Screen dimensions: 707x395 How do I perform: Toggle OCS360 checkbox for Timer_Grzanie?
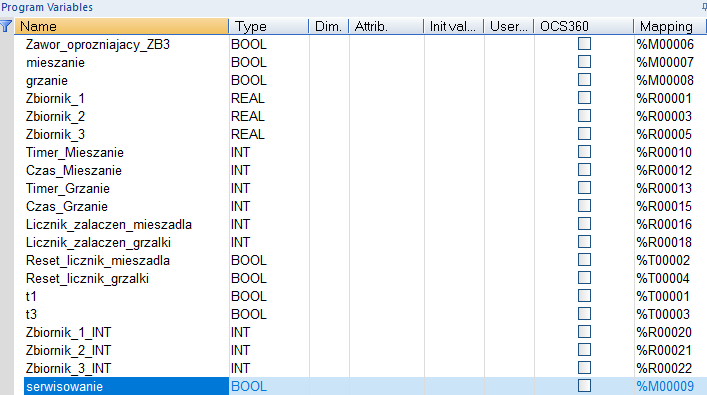pyautogui.click(x=584, y=188)
